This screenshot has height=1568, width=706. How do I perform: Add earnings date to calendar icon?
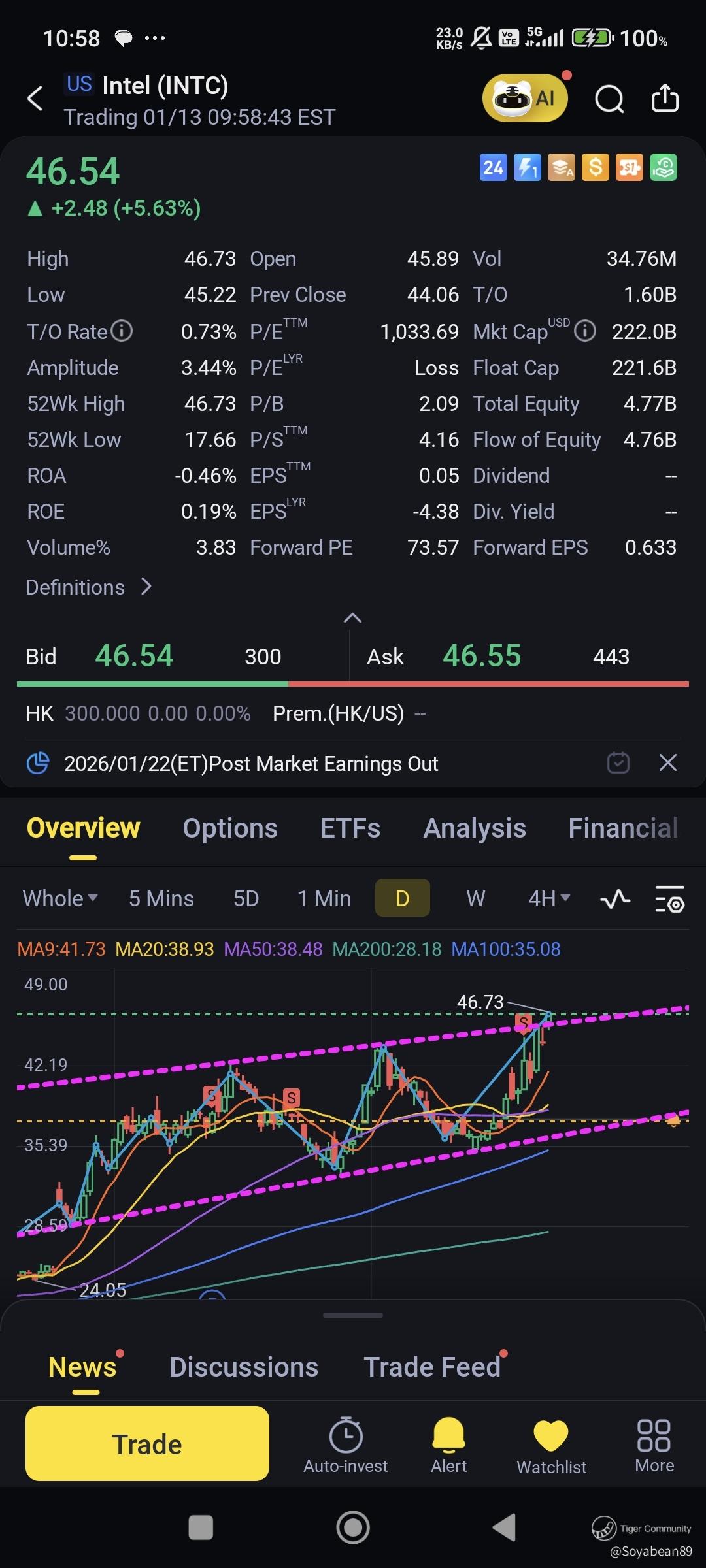coord(618,762)
